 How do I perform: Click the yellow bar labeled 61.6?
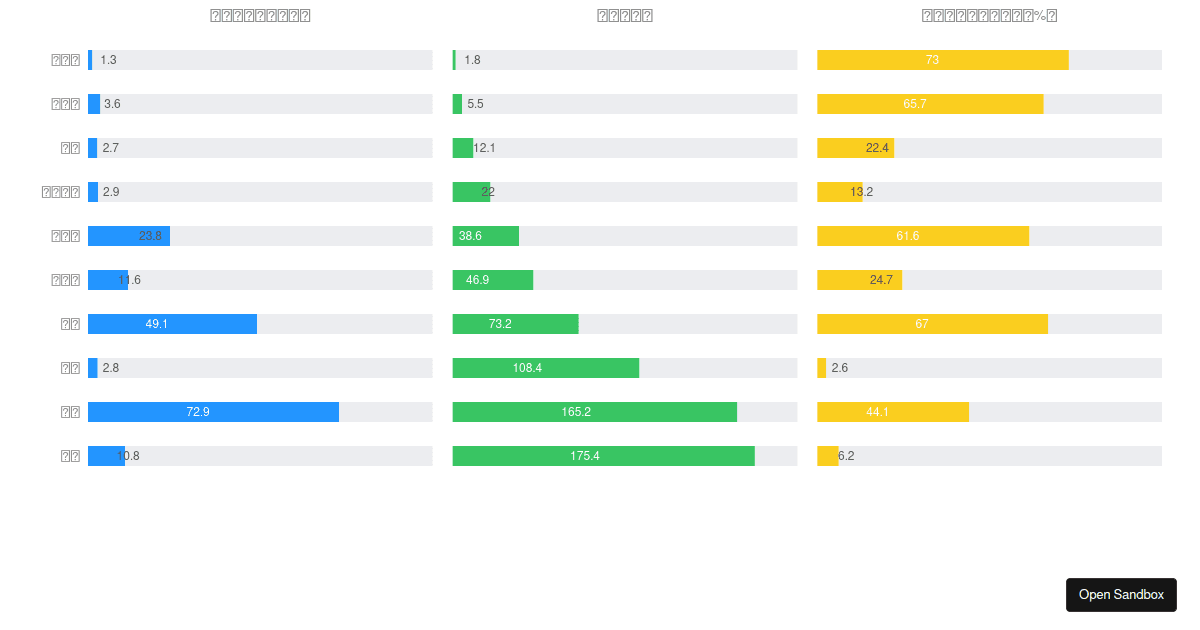[x=922, y=236]
